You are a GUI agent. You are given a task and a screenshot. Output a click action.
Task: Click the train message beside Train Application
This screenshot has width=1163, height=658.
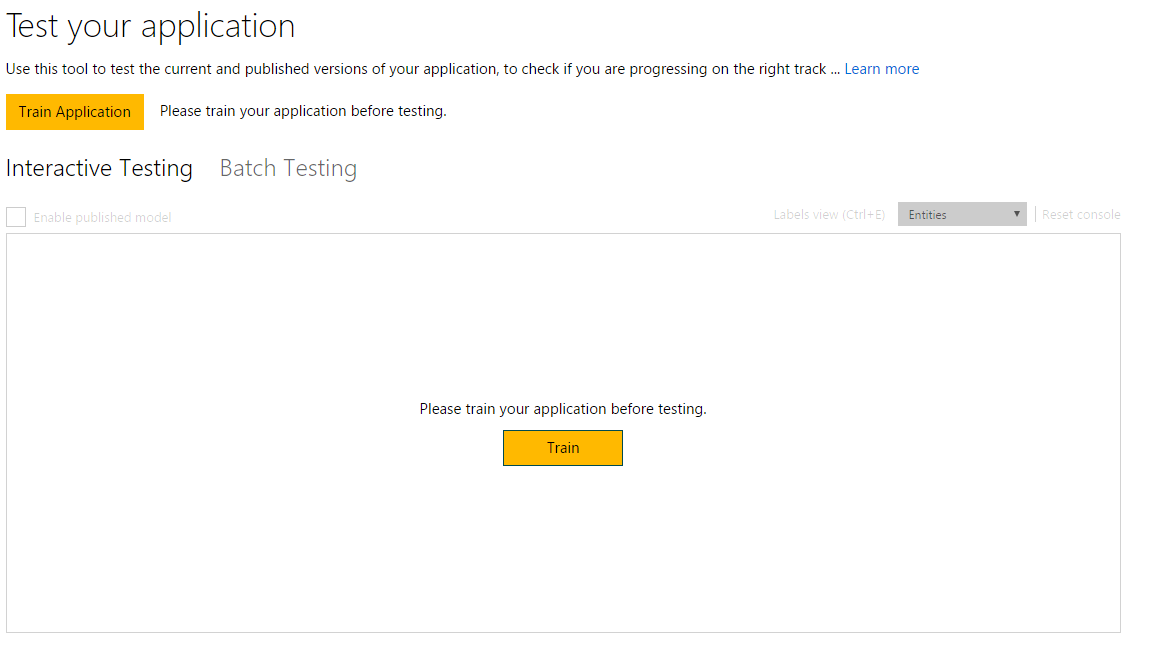coord(303,111)
